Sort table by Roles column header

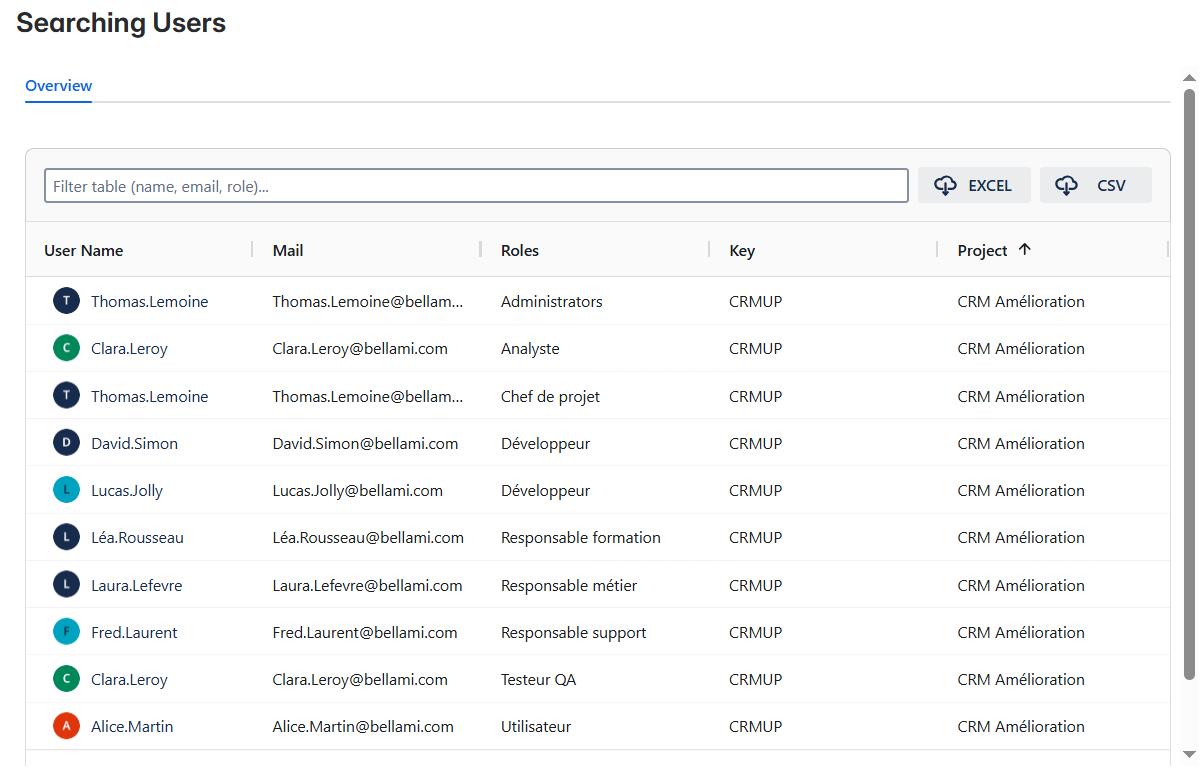click(520, 251)
